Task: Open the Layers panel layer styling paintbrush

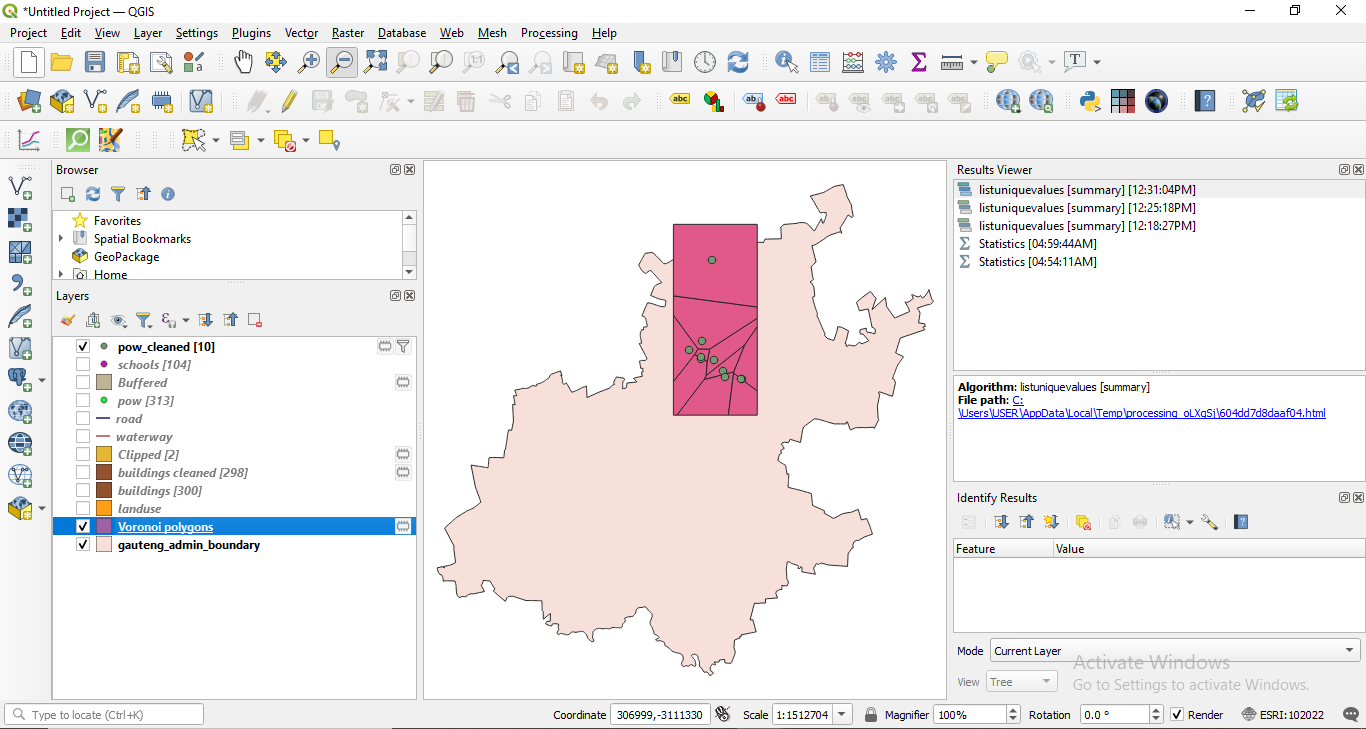Action: click(x=67, y=320)
